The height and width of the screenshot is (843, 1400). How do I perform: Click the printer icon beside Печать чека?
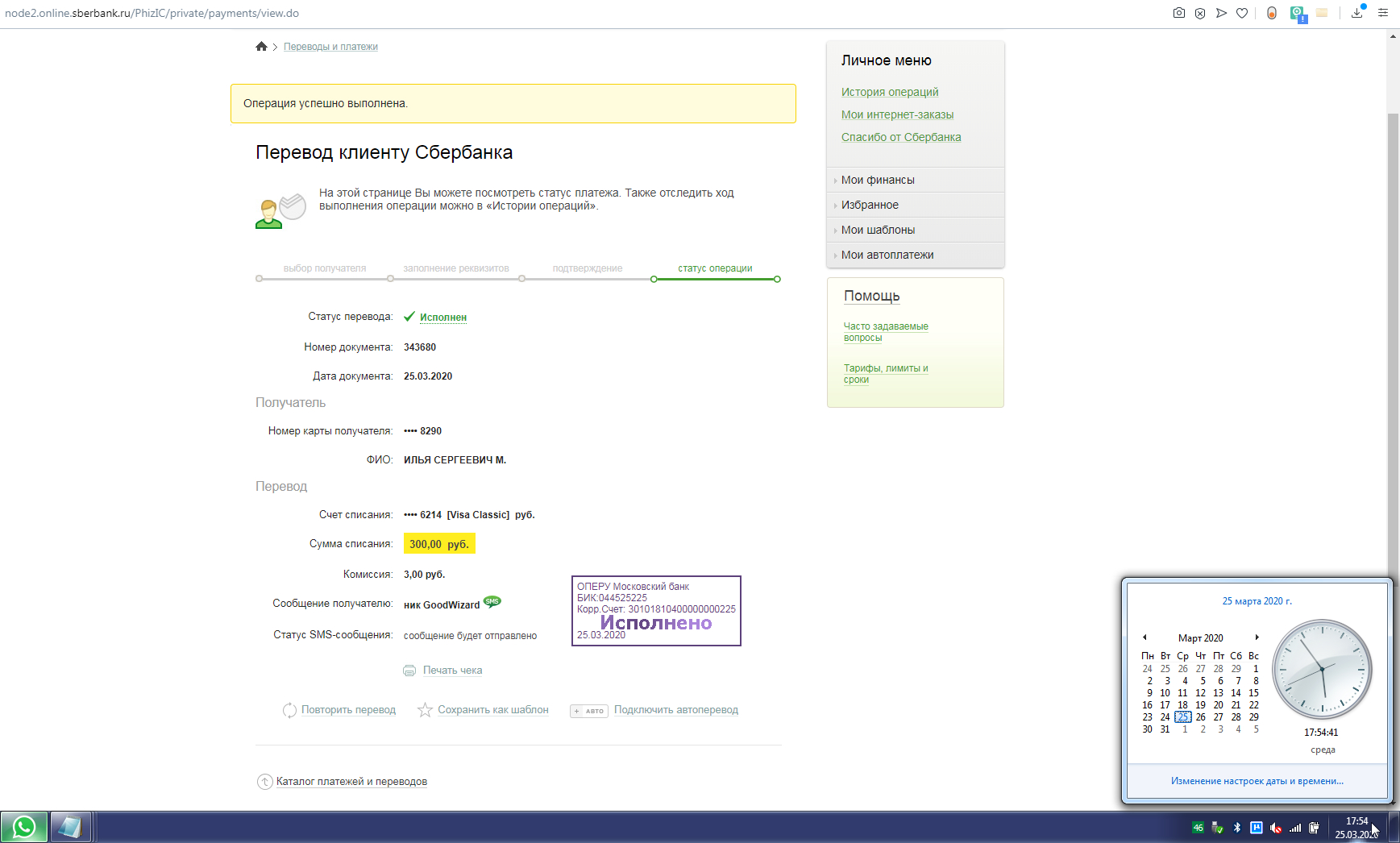click(x=409, y=671)
